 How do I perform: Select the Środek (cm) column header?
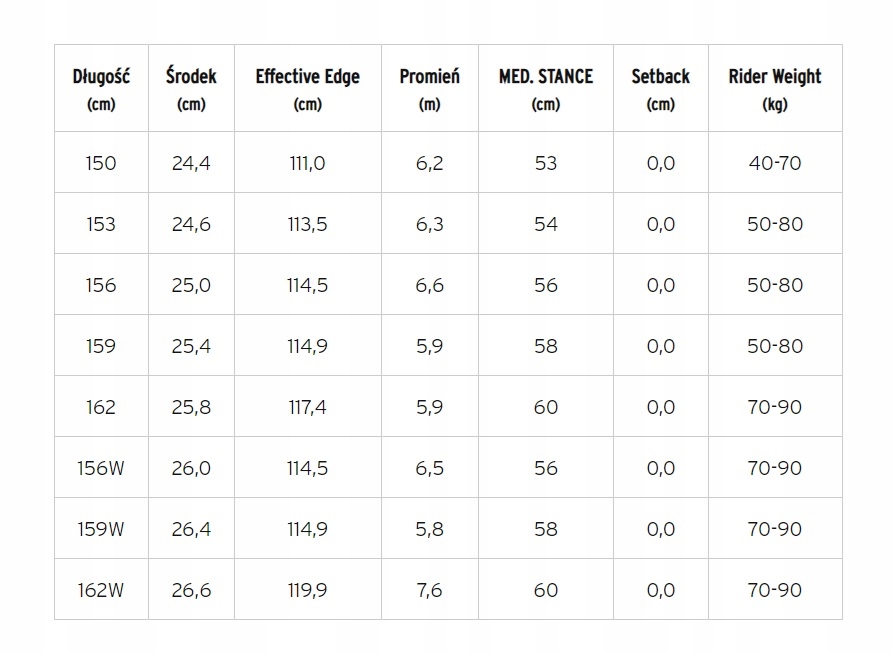(191, 88)
